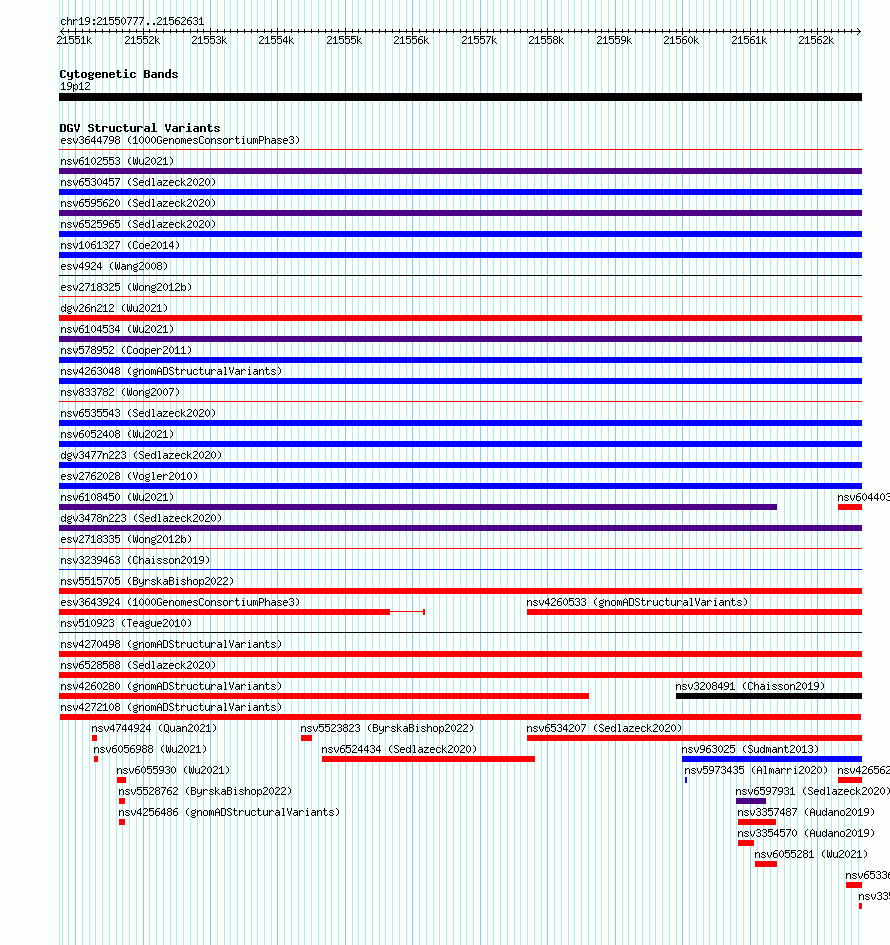Image resolution: width=890 pixels, height=945 pixels.
Task: Open the nsv4272108 (gnomADStructuralVariants) variant
Action: (171, 708)
